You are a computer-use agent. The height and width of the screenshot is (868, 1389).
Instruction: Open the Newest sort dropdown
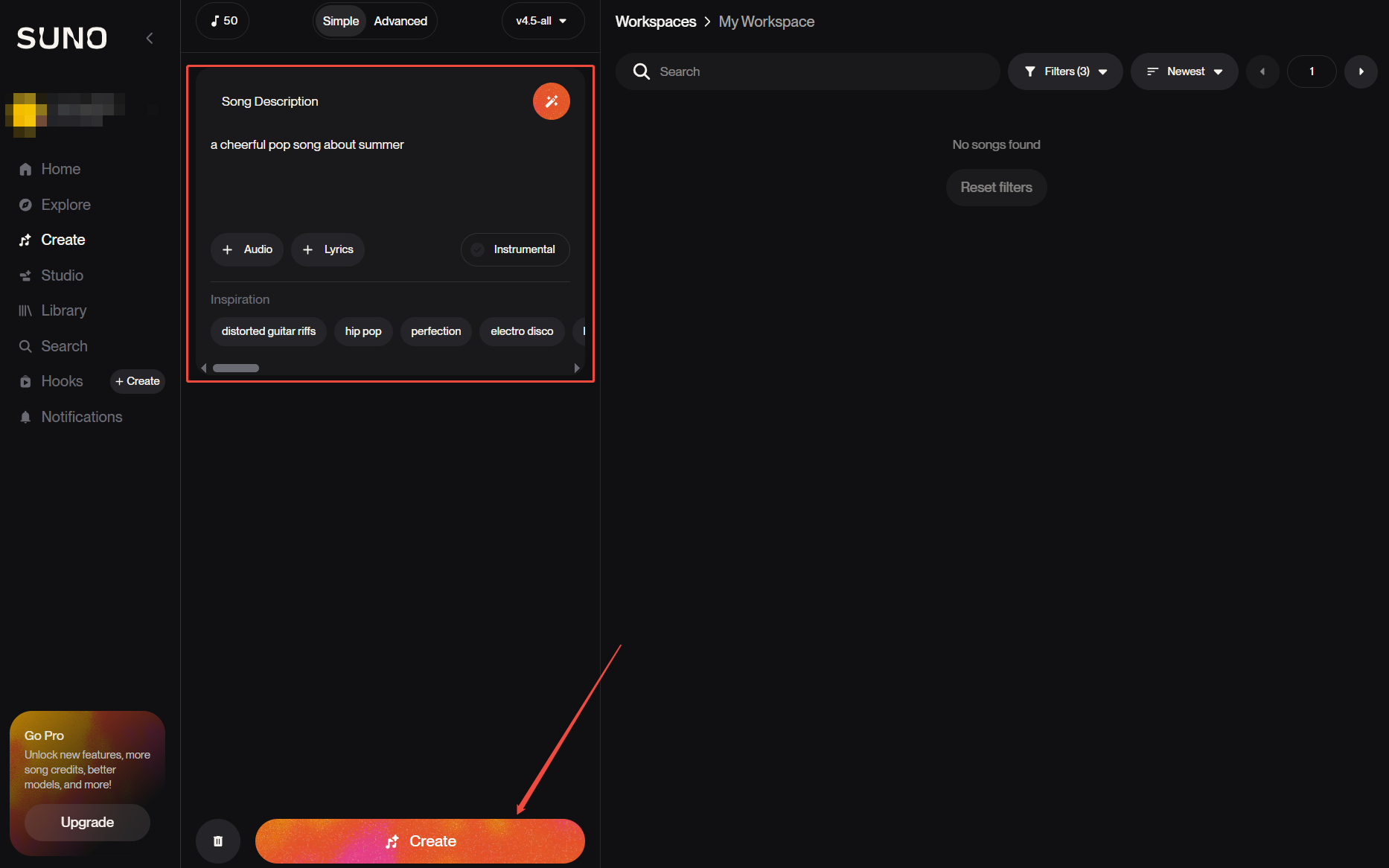tap(1184, 71)
